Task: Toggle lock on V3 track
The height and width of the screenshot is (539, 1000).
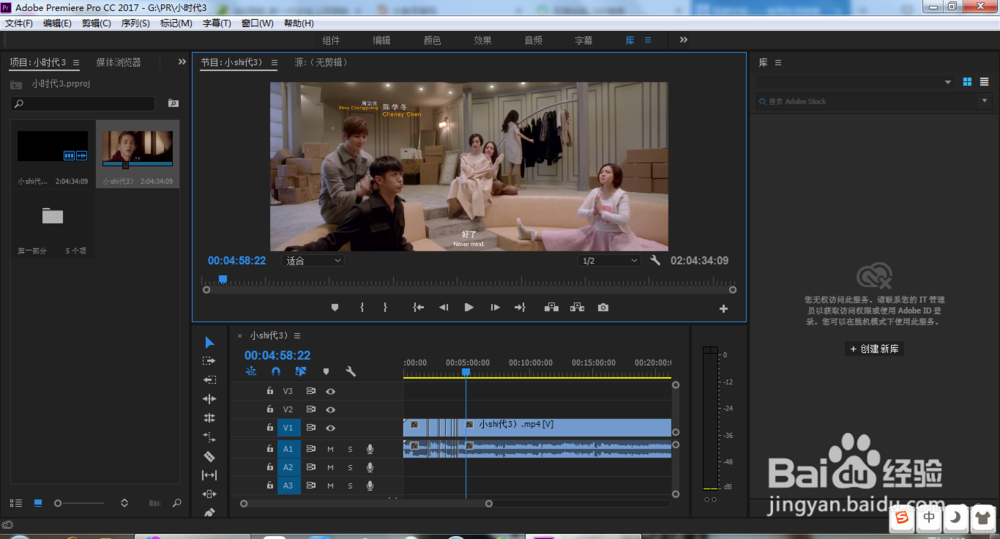Action: pos(270,390)
